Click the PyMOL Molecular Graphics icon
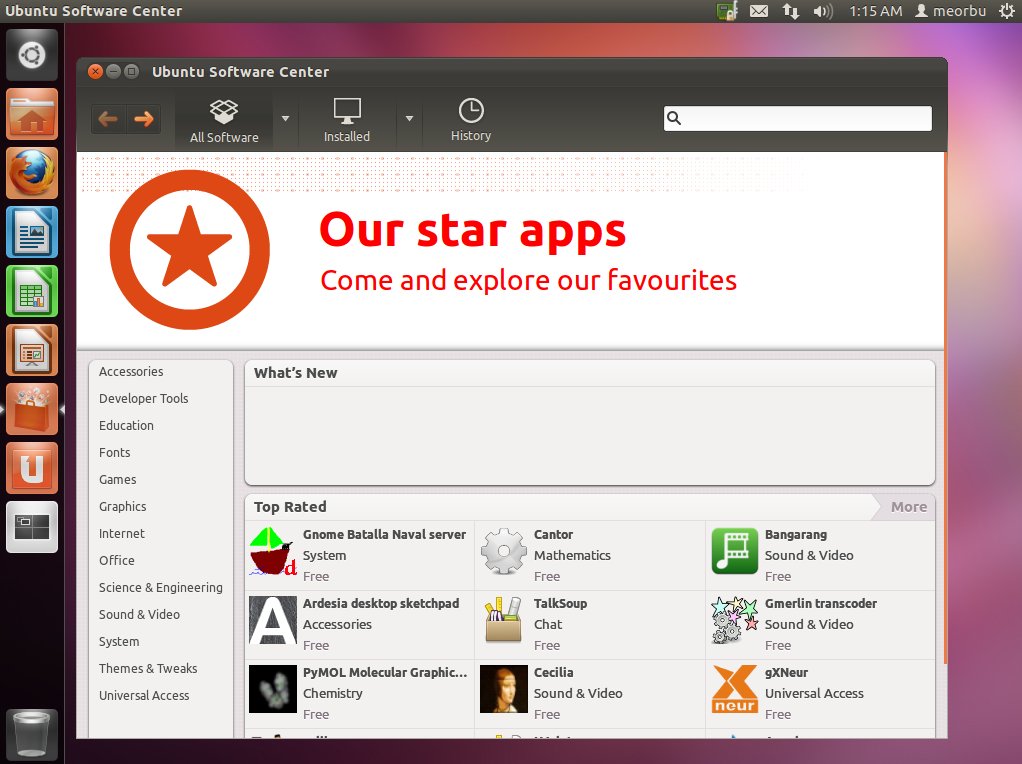 pos(272,690)
